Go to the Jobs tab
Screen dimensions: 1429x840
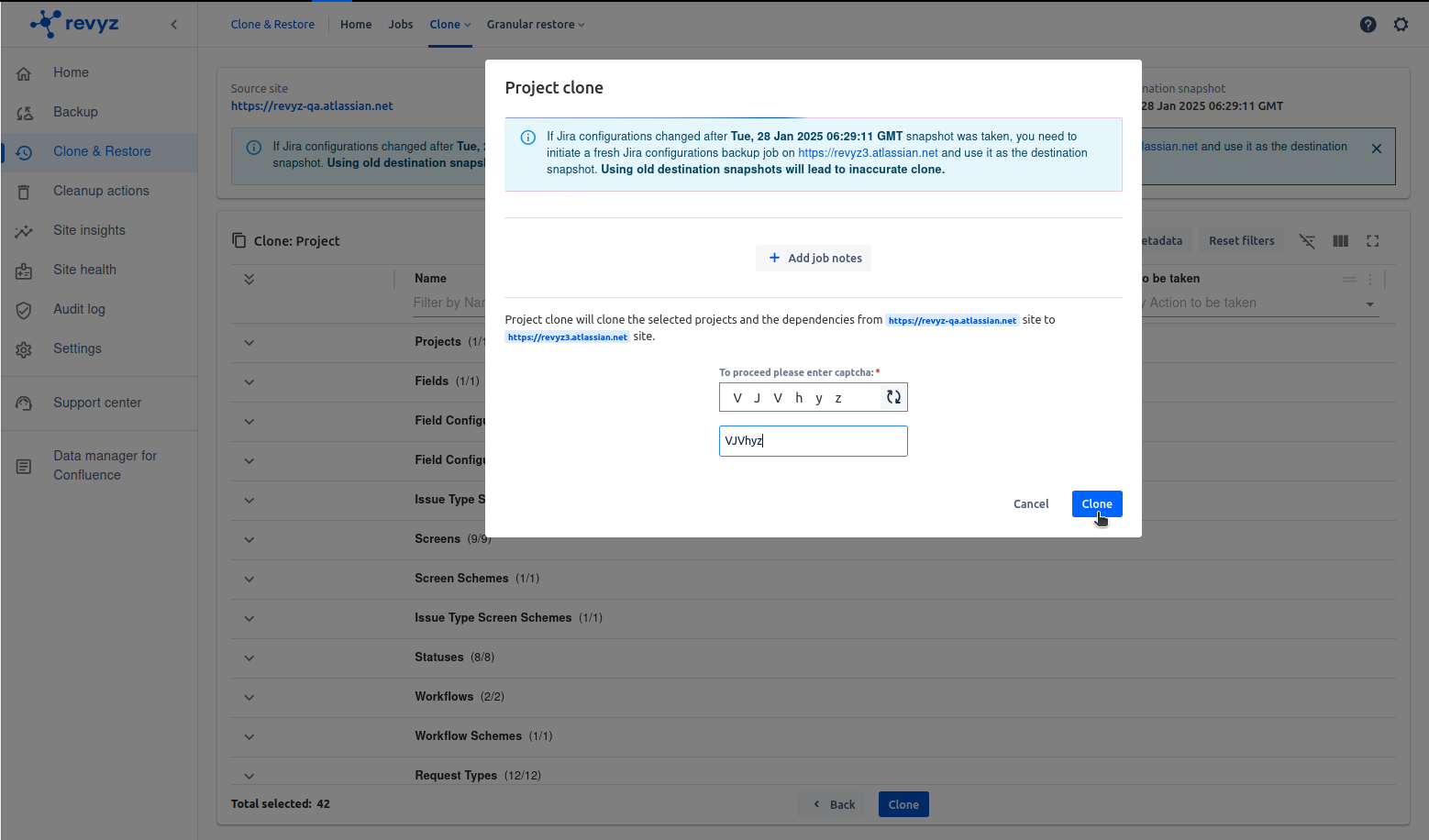[x=400, y=25]
